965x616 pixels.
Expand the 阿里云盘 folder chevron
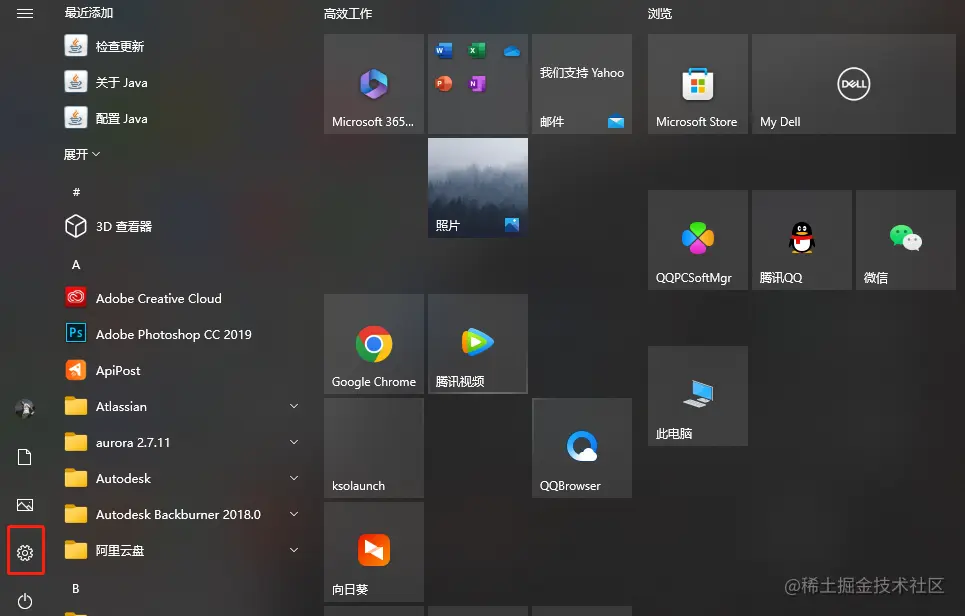tap(294, 550)
